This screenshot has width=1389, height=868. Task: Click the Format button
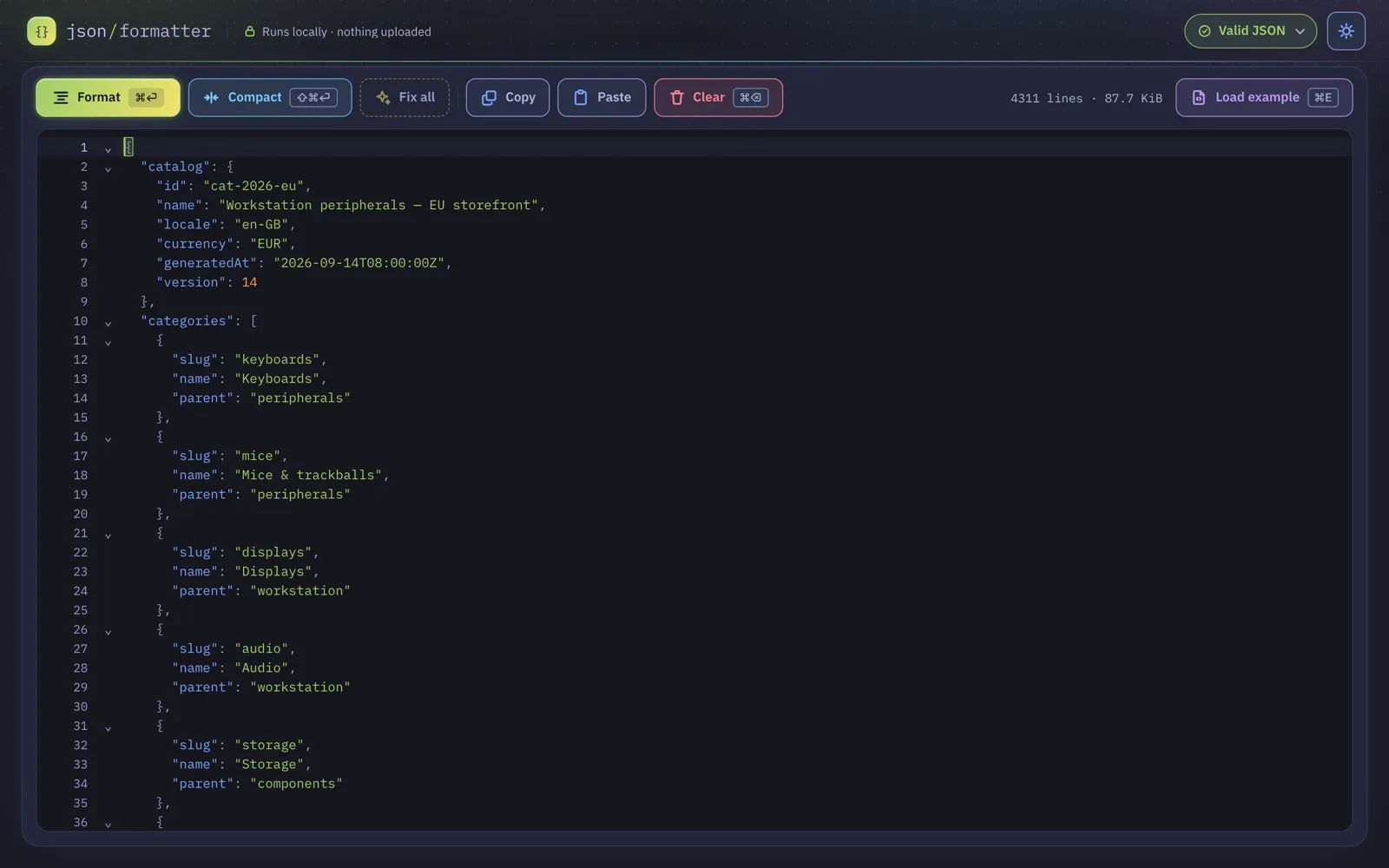(108, 97)
